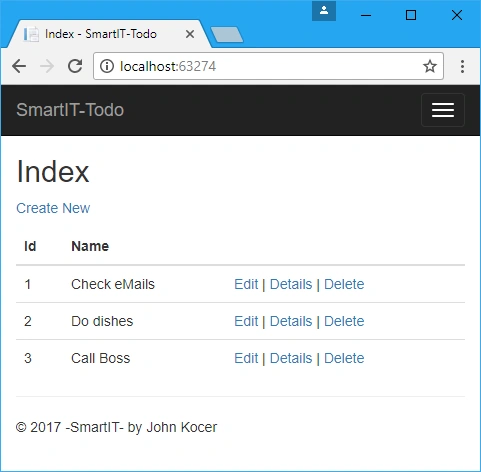Open the Create New link

(53, 208)
